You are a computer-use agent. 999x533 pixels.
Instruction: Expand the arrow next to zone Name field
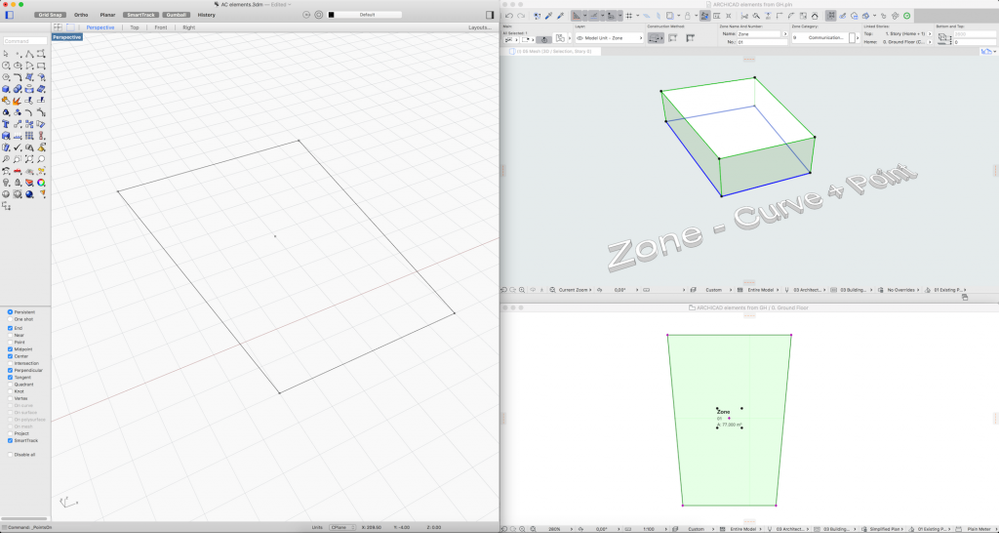pos(784,34)
